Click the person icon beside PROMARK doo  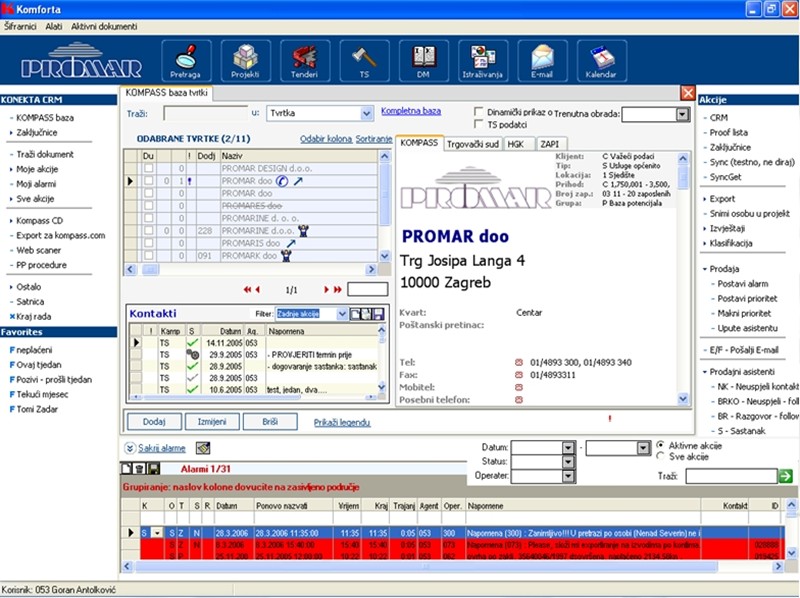coord(286,256)
